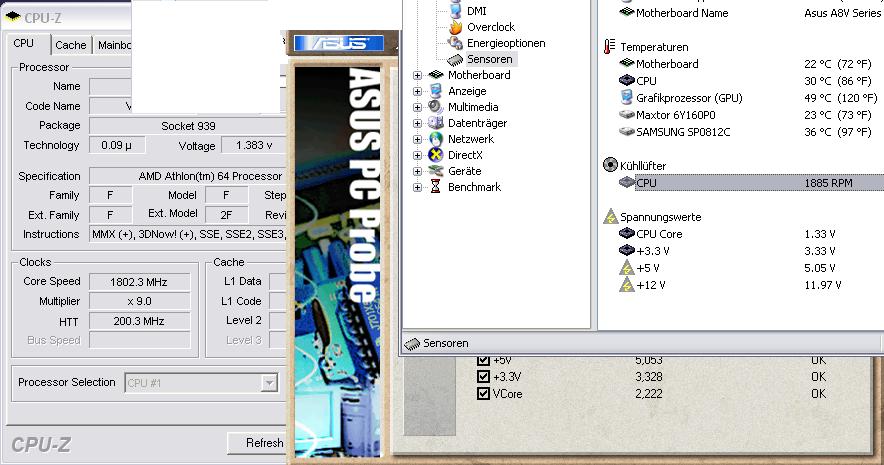Click the Sensoren status bar icon

(x=412, y=343)
